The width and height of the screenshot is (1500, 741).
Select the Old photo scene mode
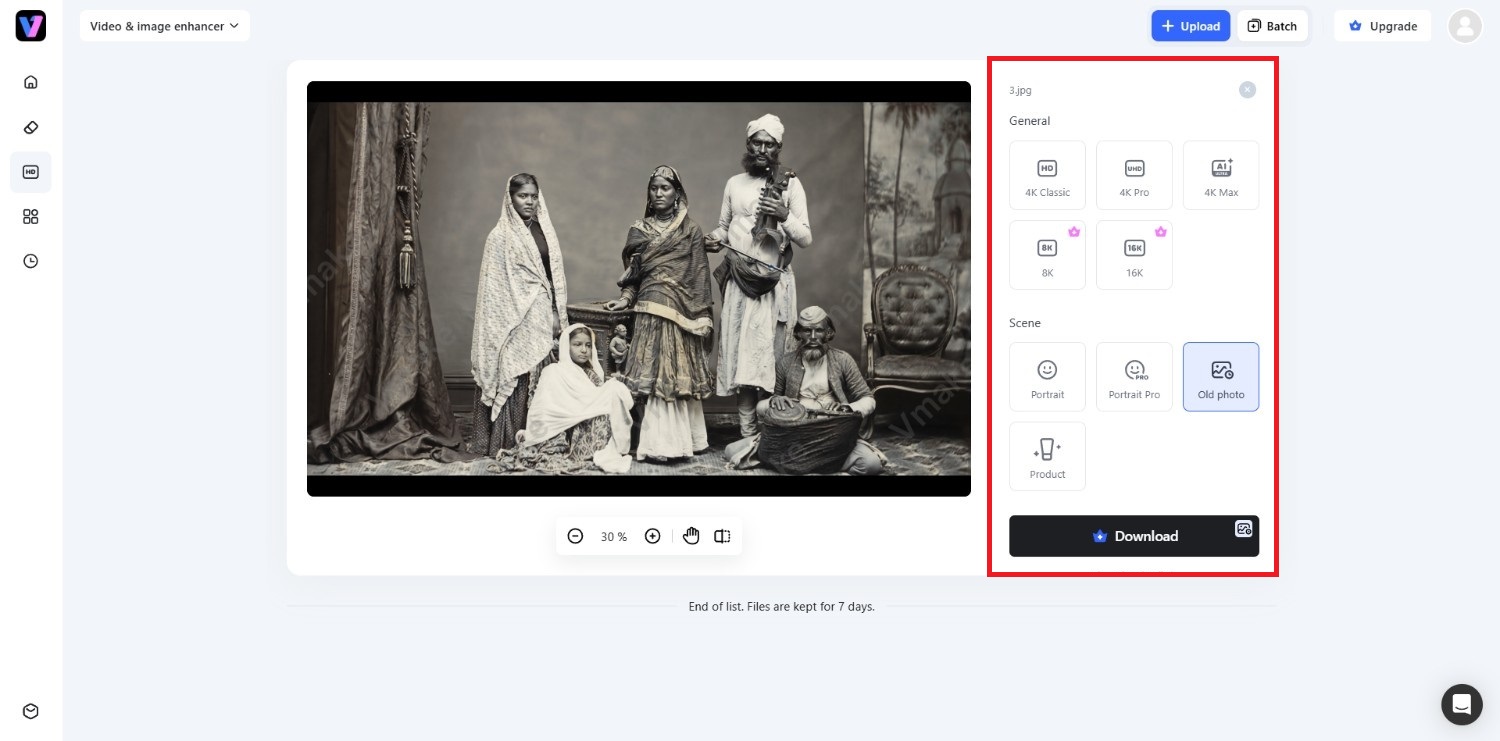pyautogui.click(x=1221, y=377)
